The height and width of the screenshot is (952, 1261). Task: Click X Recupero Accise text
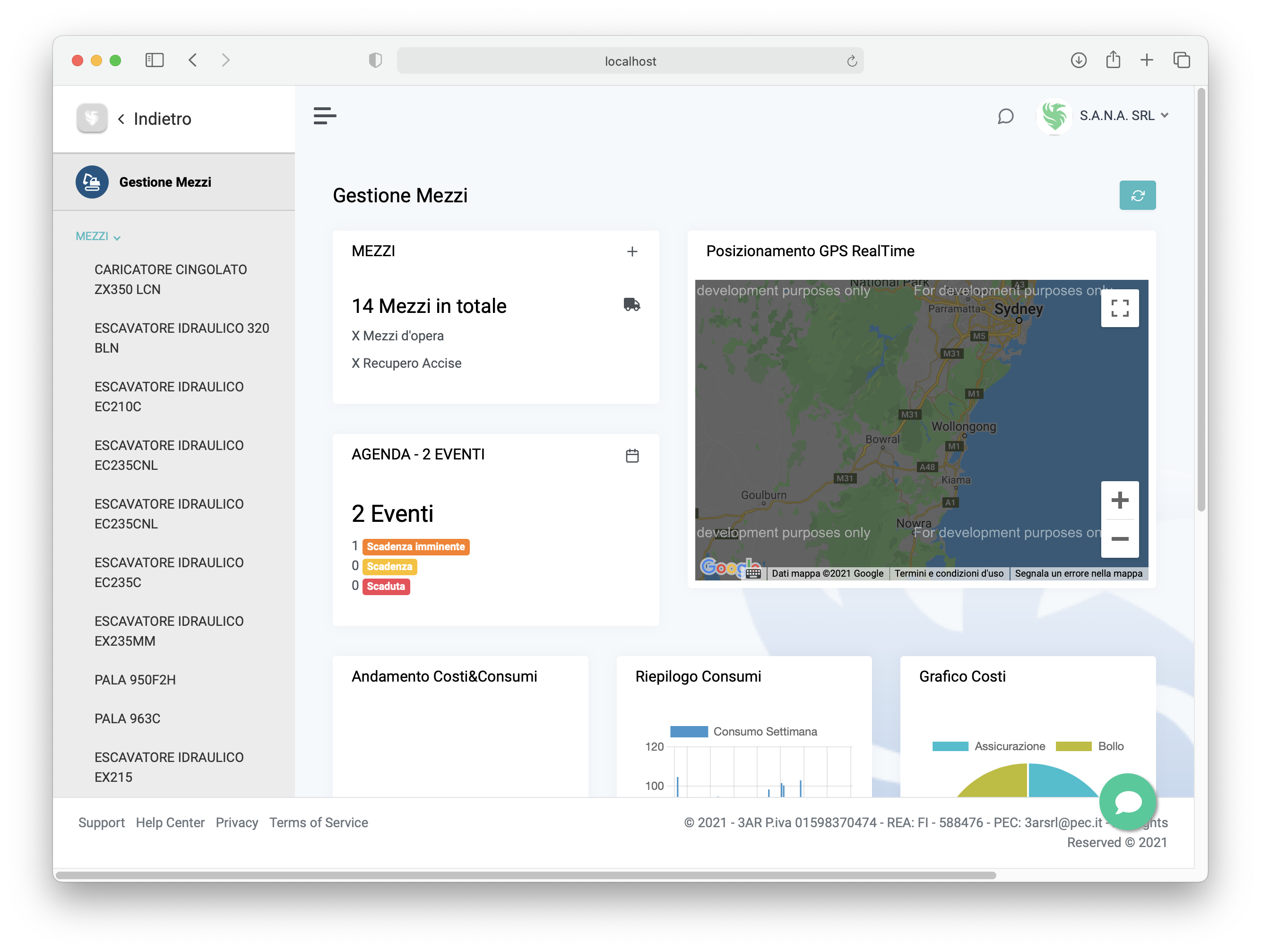coord(406,363)
